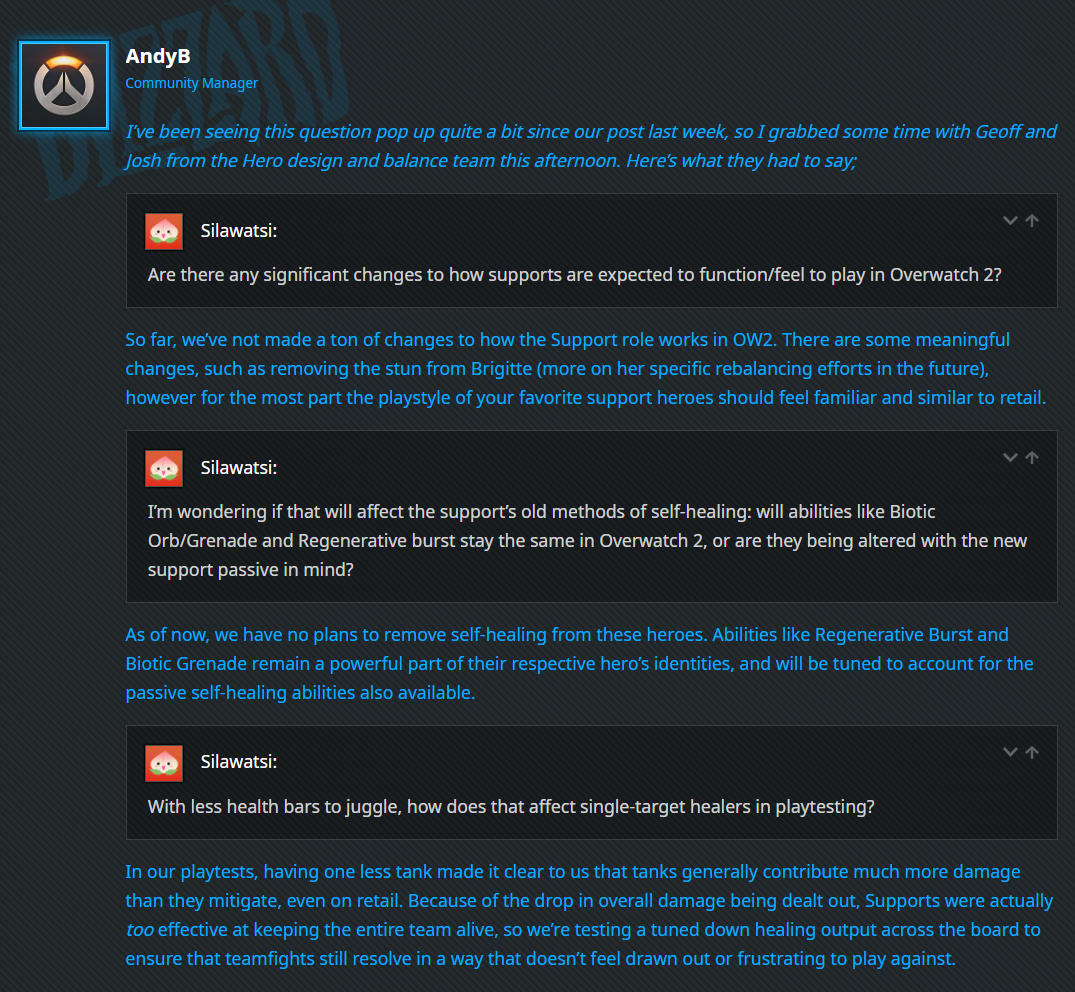Viewport: 1075px width, 992px height.
Task: Go to quoted post about Biotic Orb/Grenade
Action: click(1032, 457)
